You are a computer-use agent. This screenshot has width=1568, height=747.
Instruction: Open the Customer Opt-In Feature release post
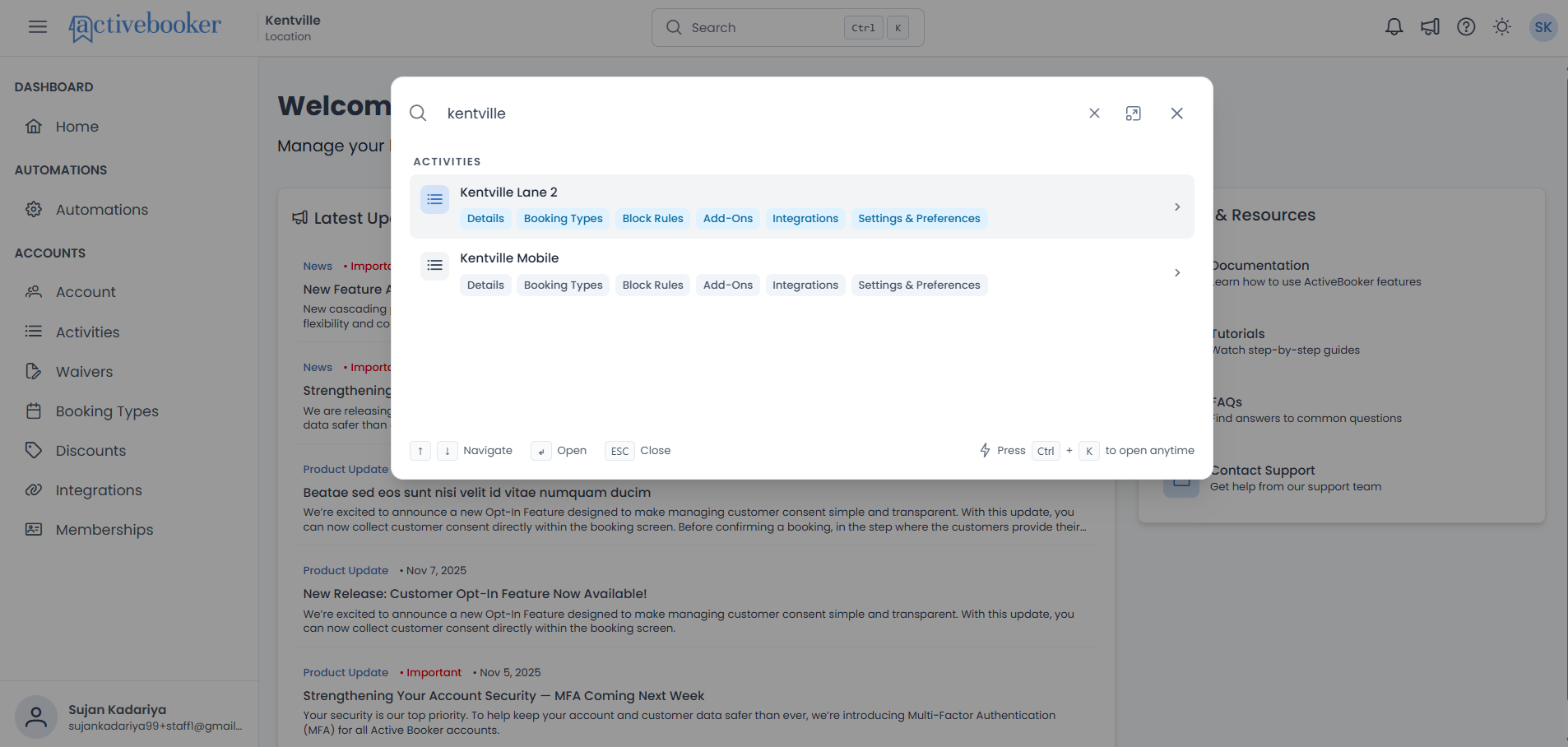[475, 594]
